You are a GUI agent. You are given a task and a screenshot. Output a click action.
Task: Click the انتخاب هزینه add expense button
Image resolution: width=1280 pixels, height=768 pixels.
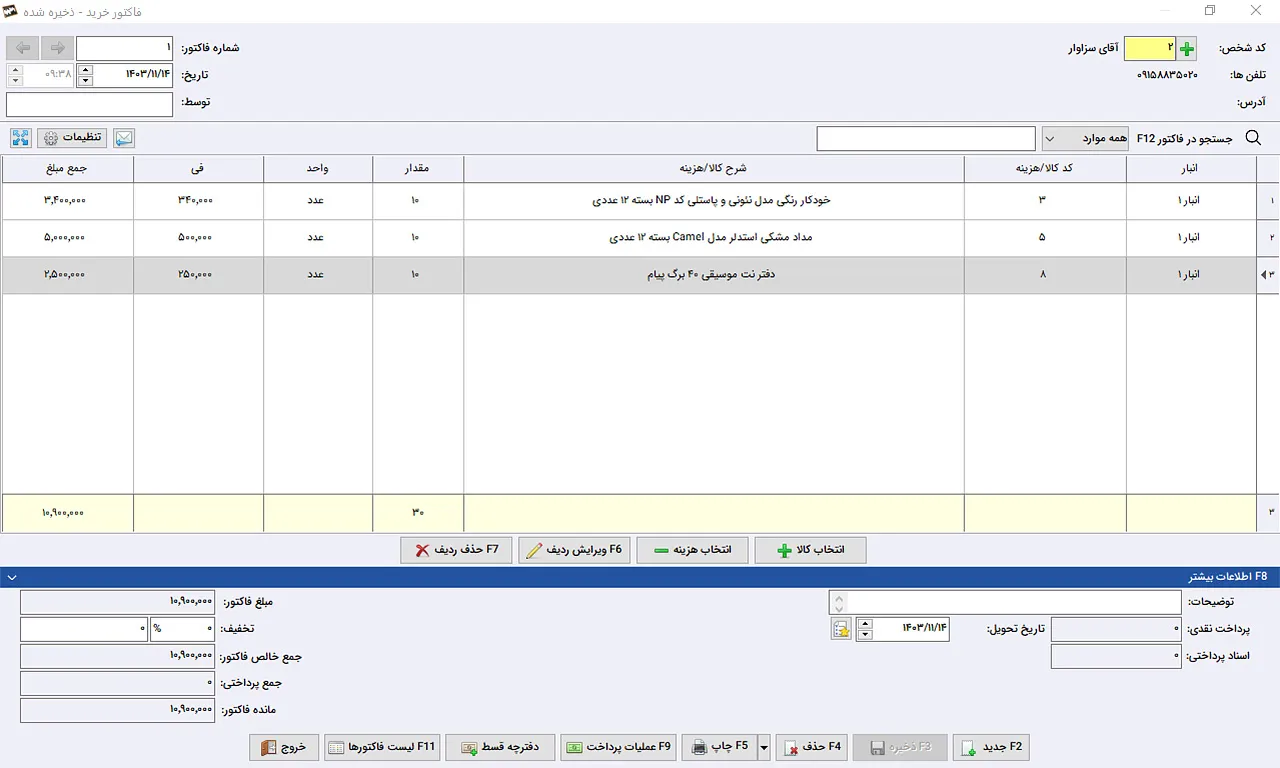click(692, 550)
